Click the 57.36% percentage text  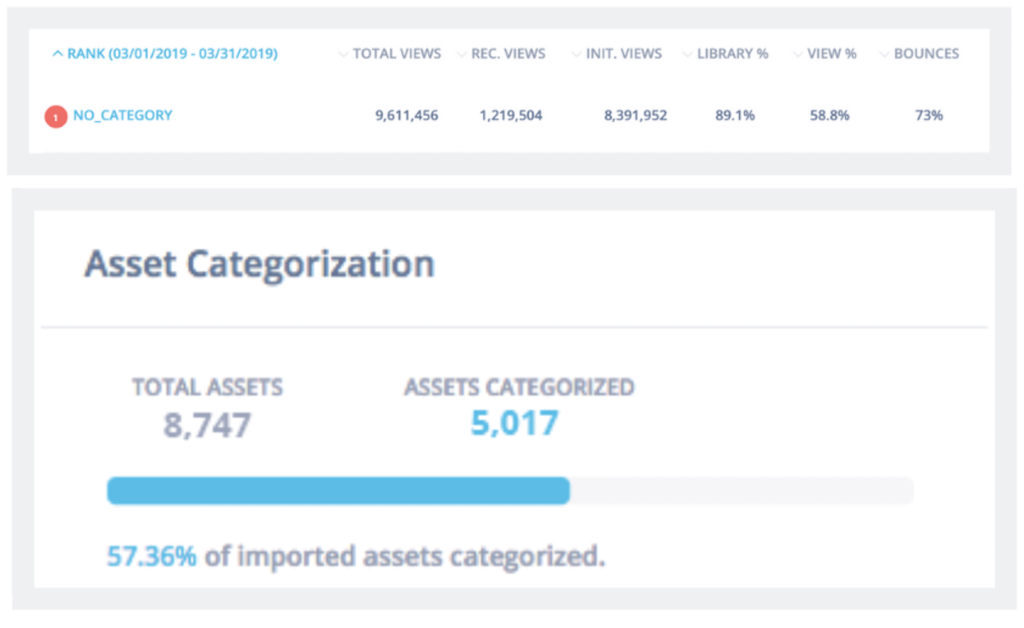click(152, 557)
